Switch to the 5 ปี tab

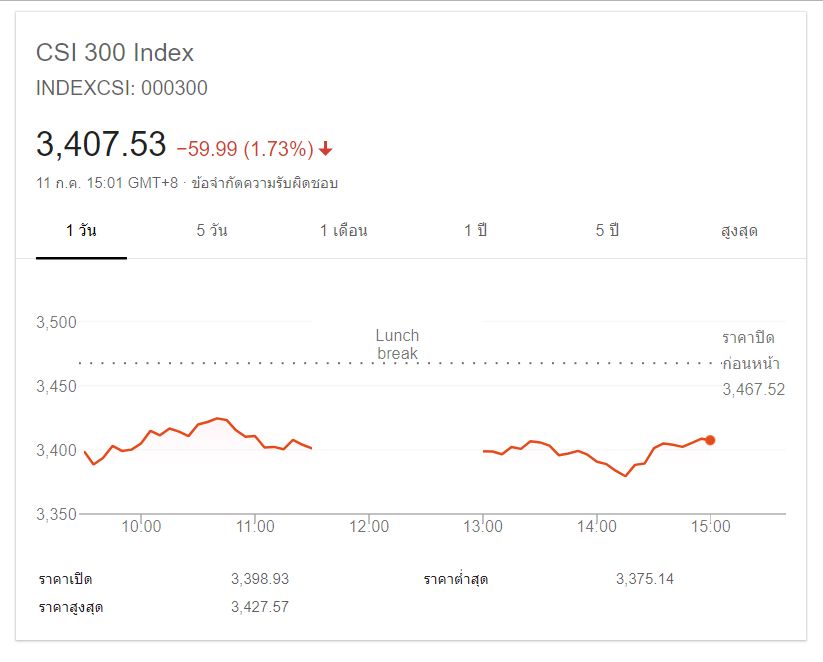607,231
